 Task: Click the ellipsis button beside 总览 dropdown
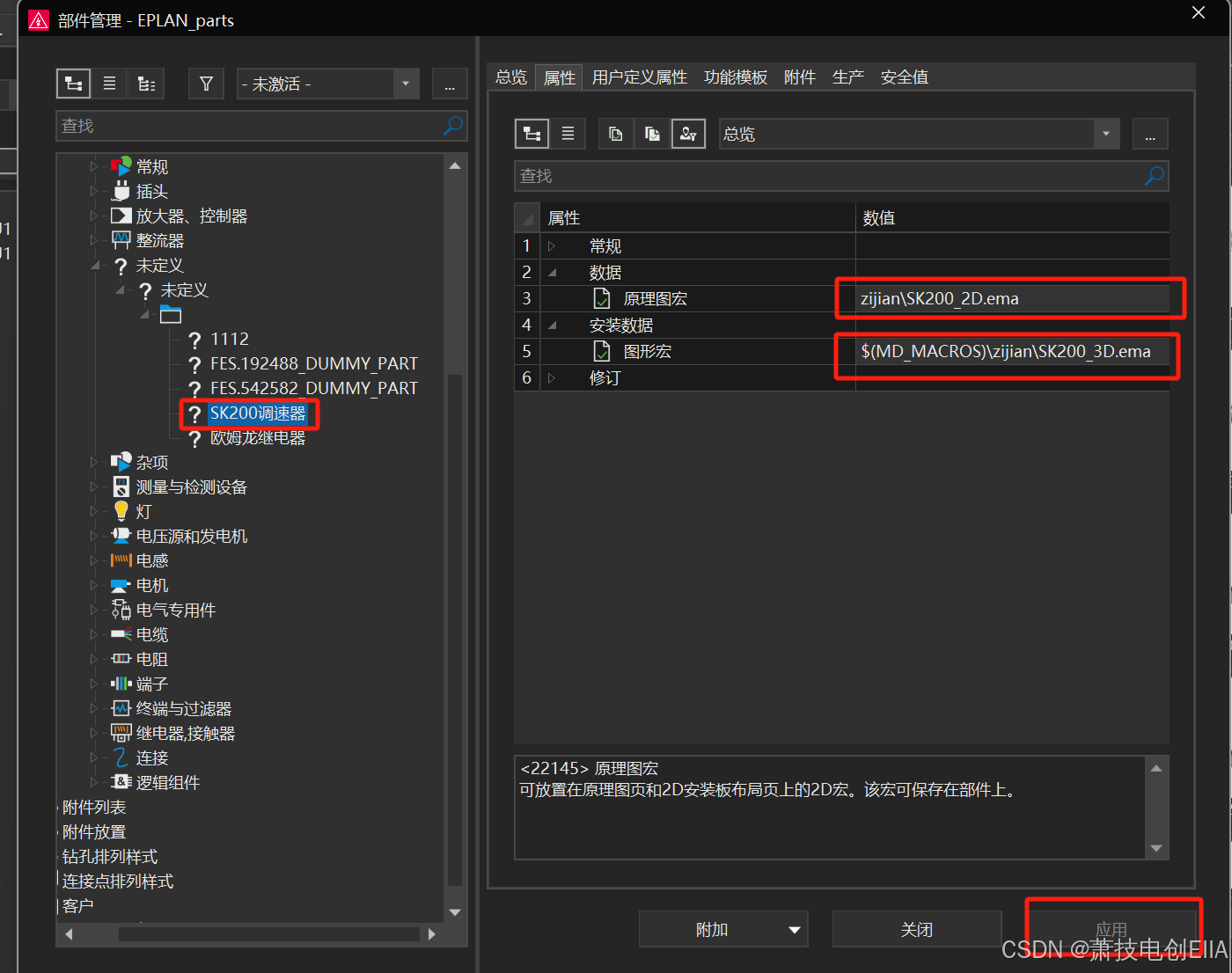pyautogui.click(x=1150, y=134)
